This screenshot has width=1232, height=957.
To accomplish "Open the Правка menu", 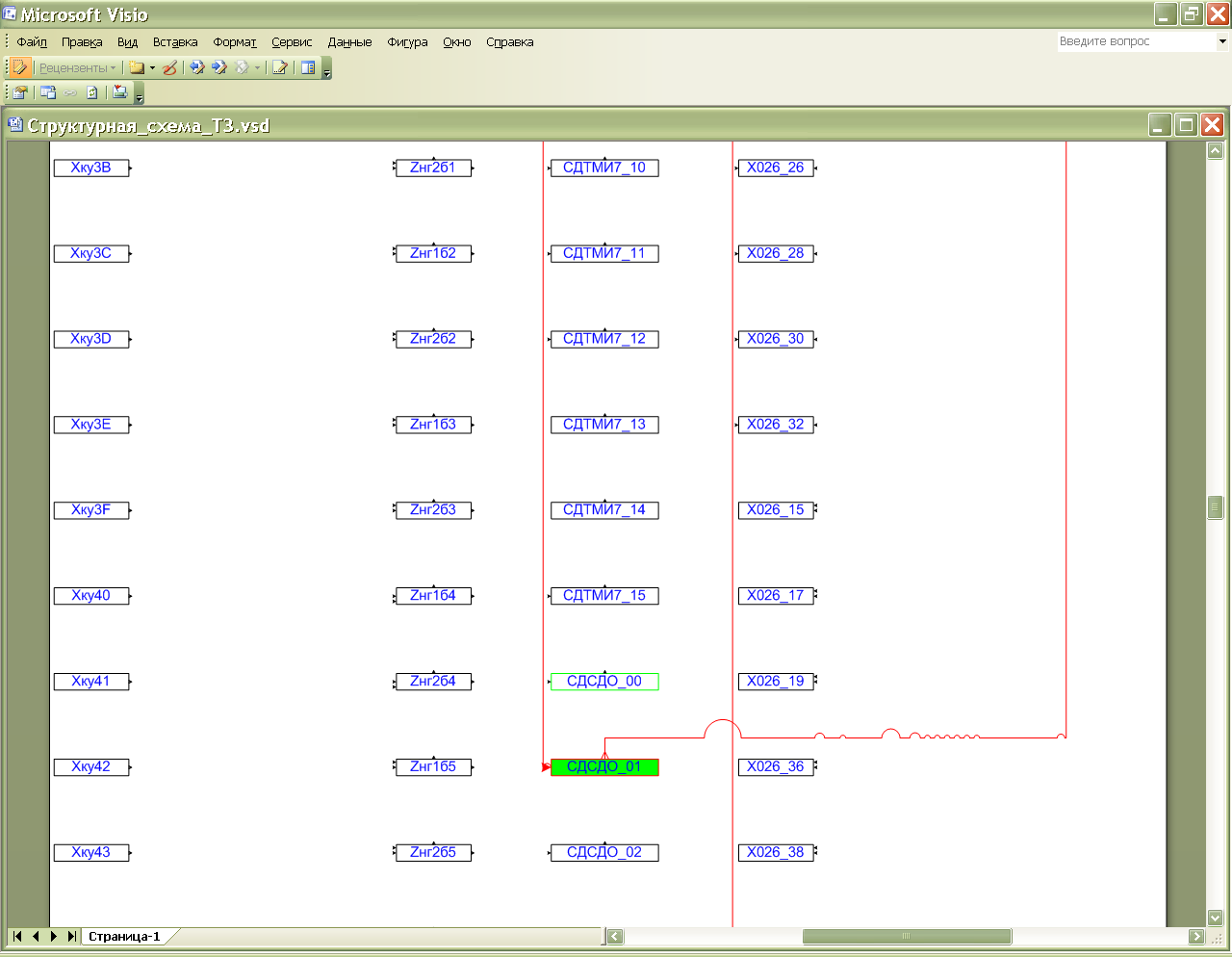I will [x=82, y=42].
